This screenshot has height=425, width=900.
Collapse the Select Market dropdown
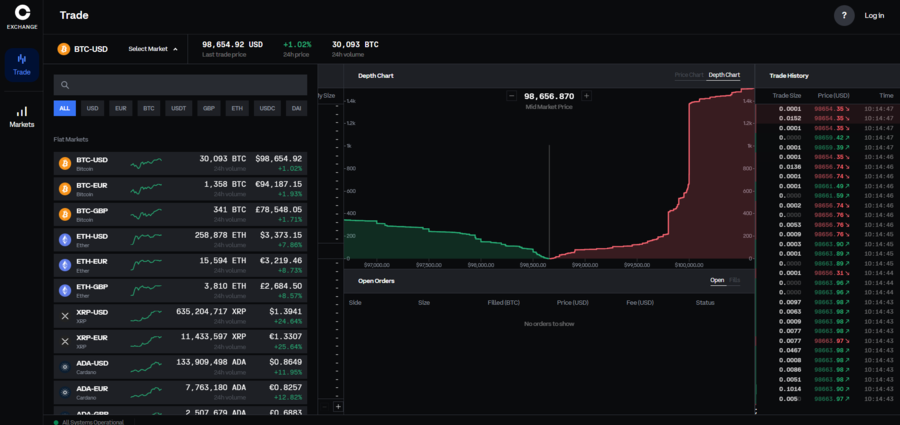click(x=153, y=49)
